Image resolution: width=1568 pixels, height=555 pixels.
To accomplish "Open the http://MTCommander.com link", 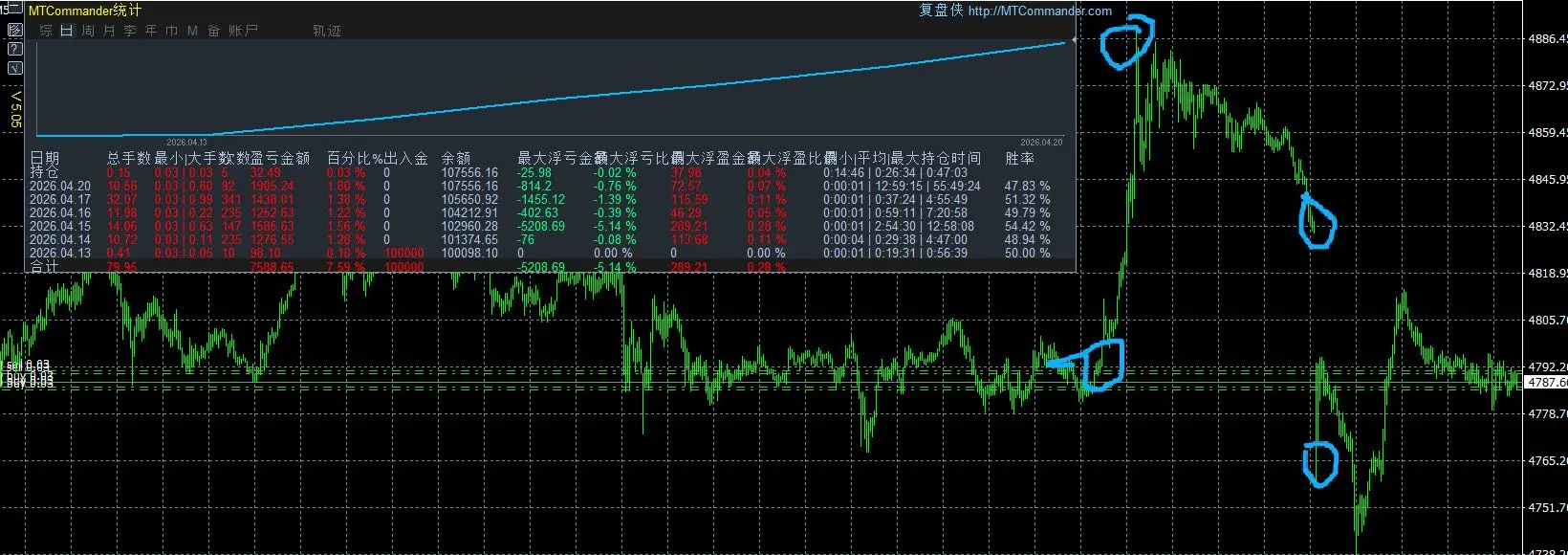I will coord(1039,11).
